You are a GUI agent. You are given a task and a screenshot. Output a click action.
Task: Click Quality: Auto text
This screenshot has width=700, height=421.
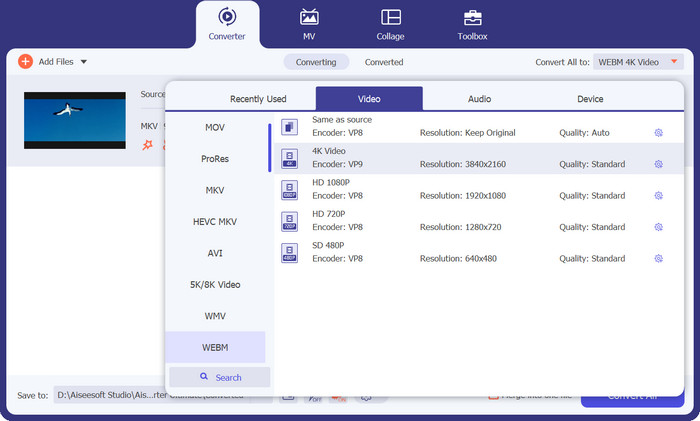584,133
